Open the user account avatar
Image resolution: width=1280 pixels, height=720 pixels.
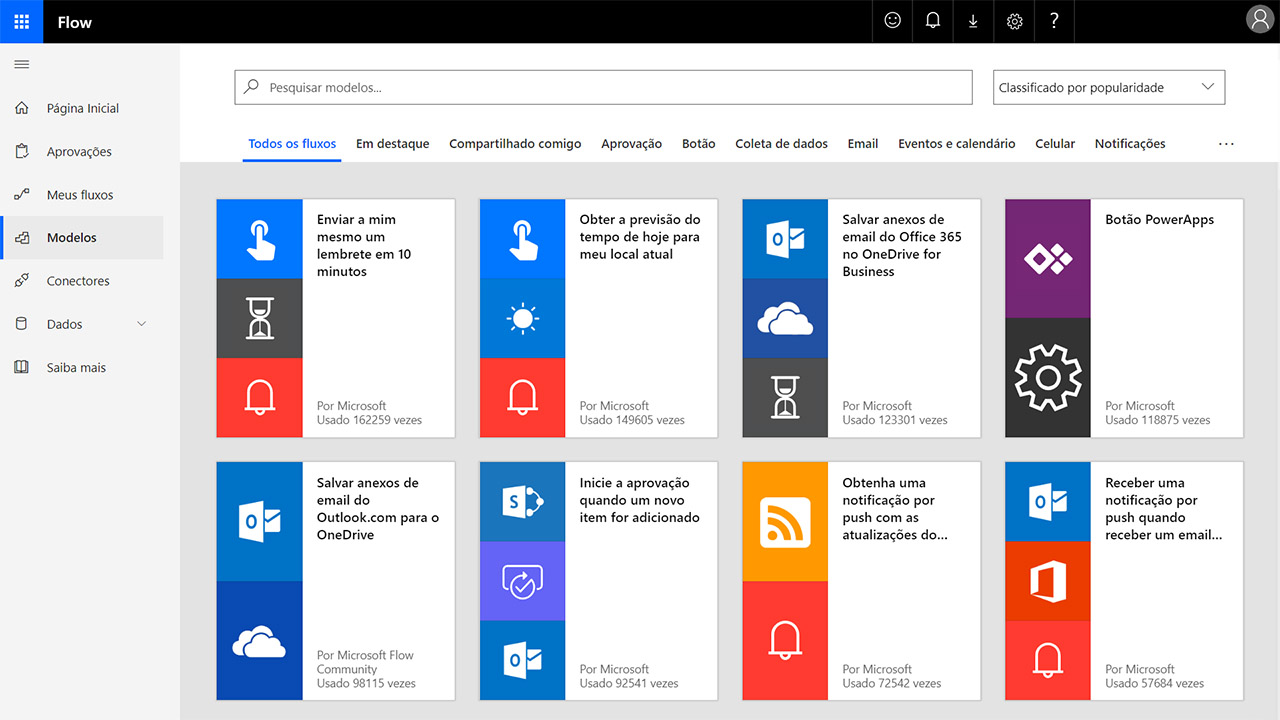pyautogui.click(x=1260, y=19)
